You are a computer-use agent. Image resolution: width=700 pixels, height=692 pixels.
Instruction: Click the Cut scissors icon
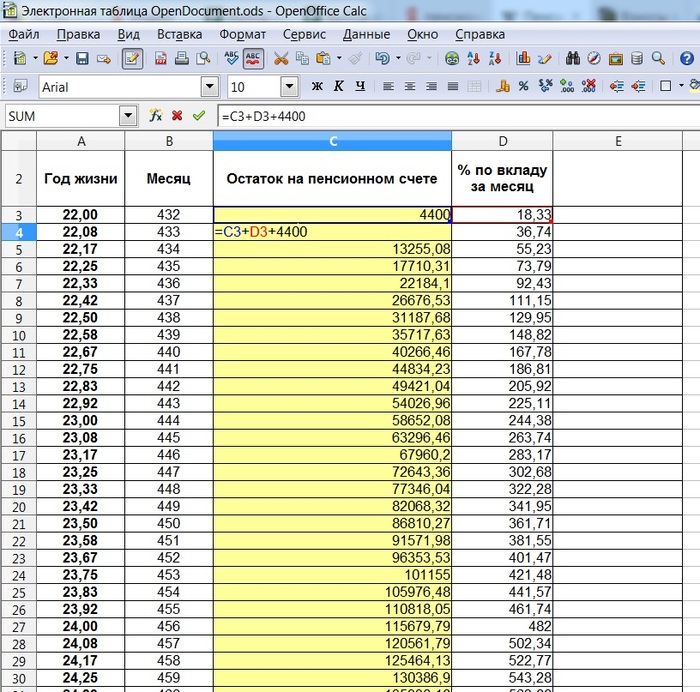point(281,59)
